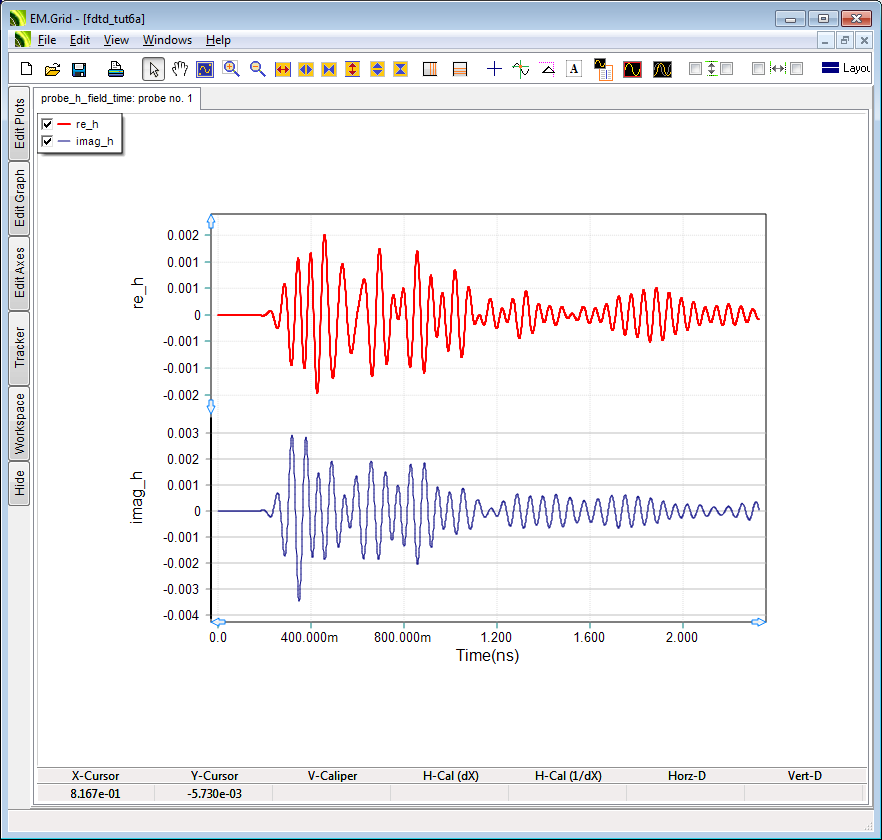
Task: Click the crosshair cursor tool icon
Action: pos(494,69)
